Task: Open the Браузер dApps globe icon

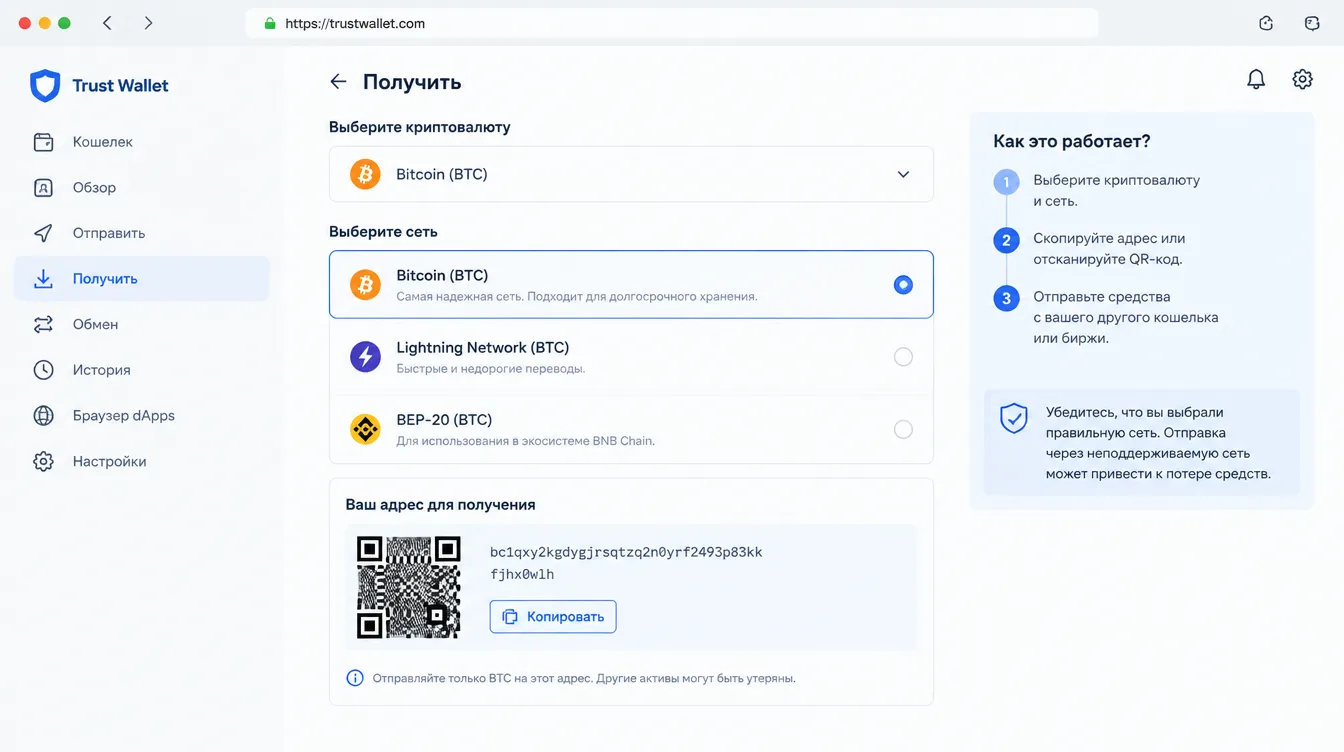Action: pyautogui.click(x=43, y=416)
